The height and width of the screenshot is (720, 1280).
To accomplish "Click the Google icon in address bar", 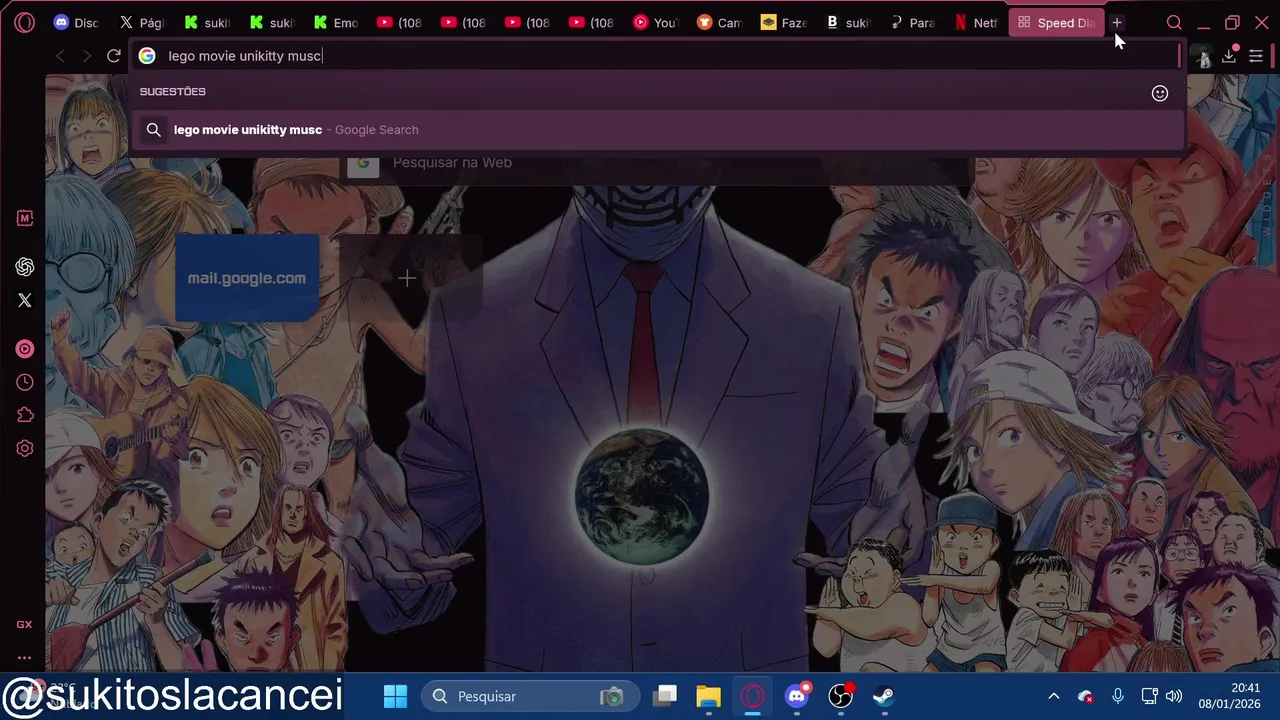I will pos(147,56).
